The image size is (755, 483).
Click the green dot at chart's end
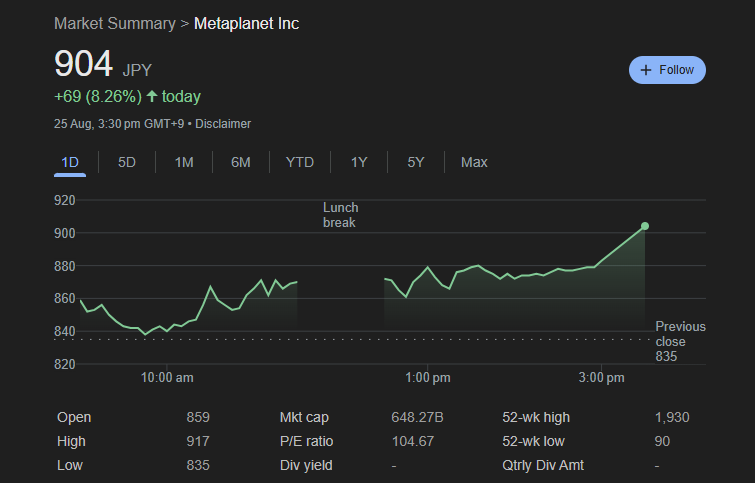[645, 226]
